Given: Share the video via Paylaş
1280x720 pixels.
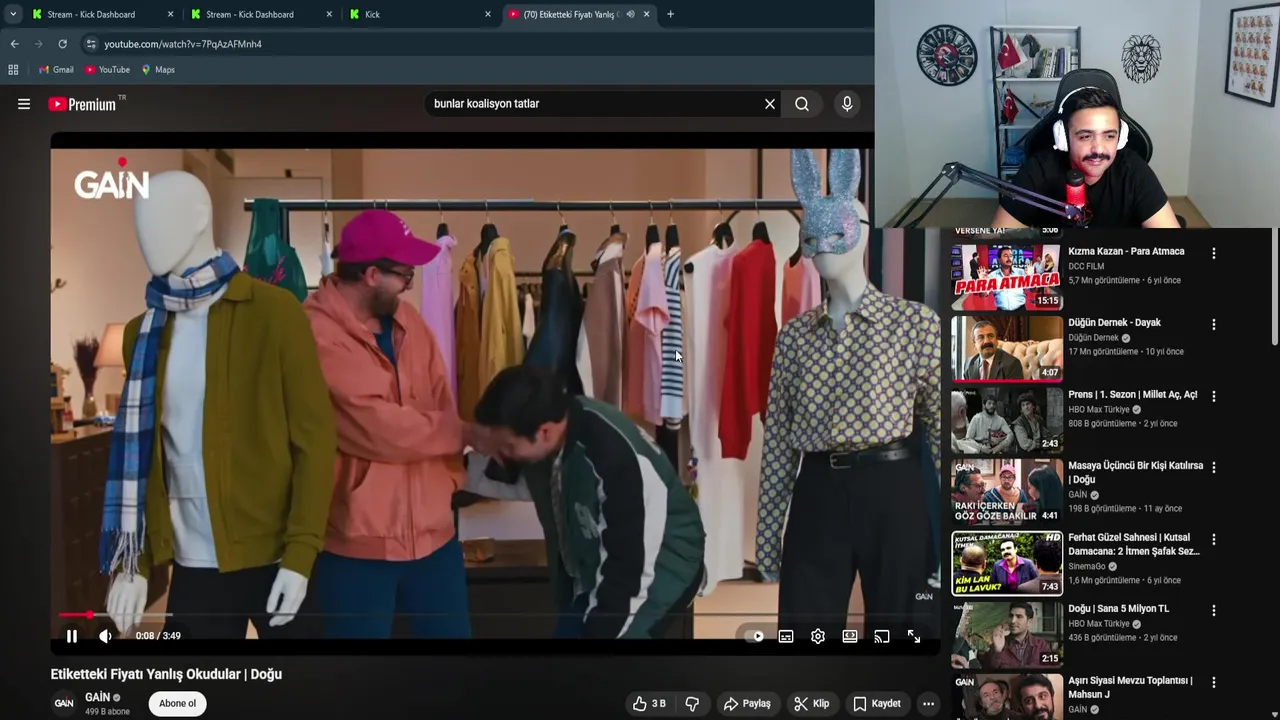Looking at the screenshot, I should click(x=747, y=704).
